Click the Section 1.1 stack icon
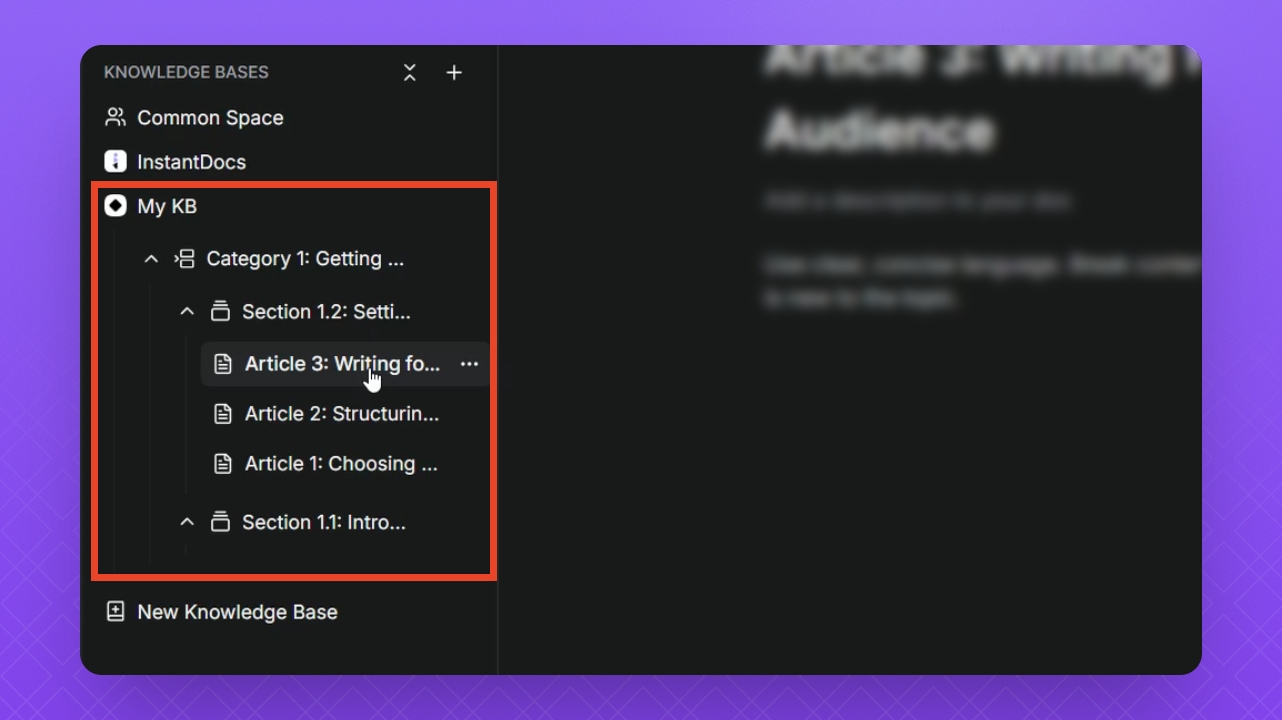 [221, 522]
